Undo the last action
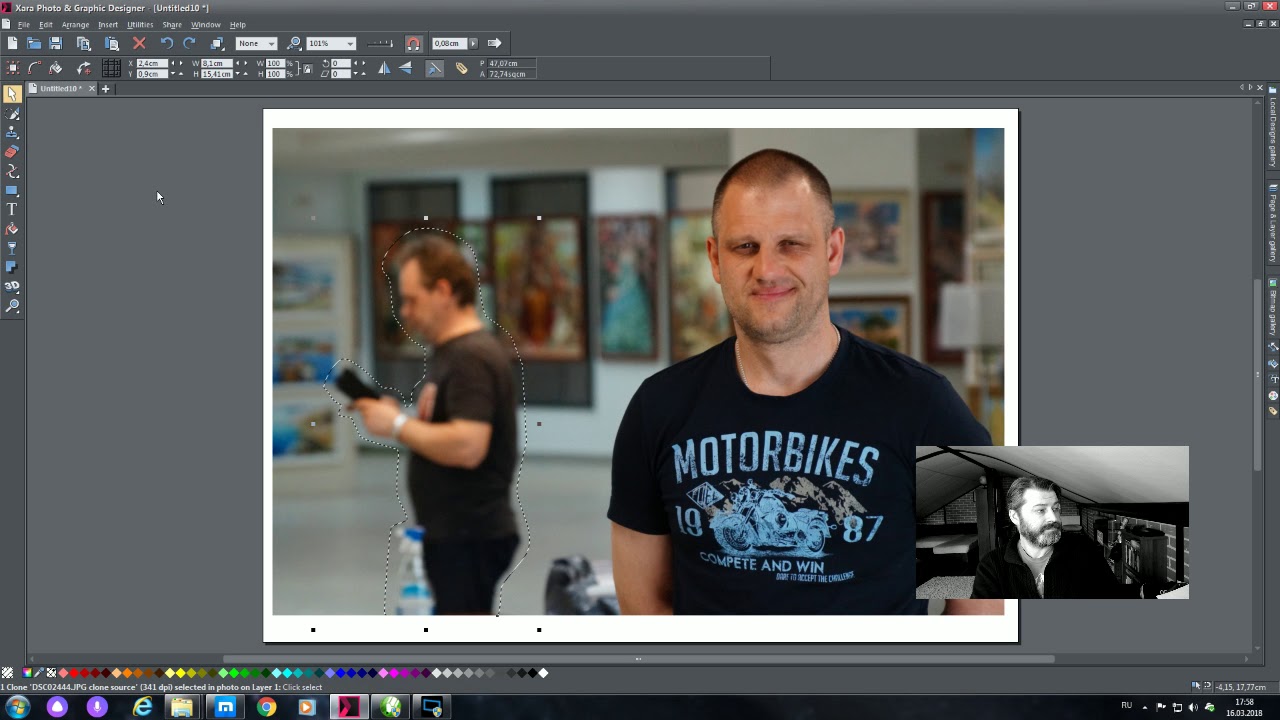This screenshot has width=1280, height=720. point(167,43)
